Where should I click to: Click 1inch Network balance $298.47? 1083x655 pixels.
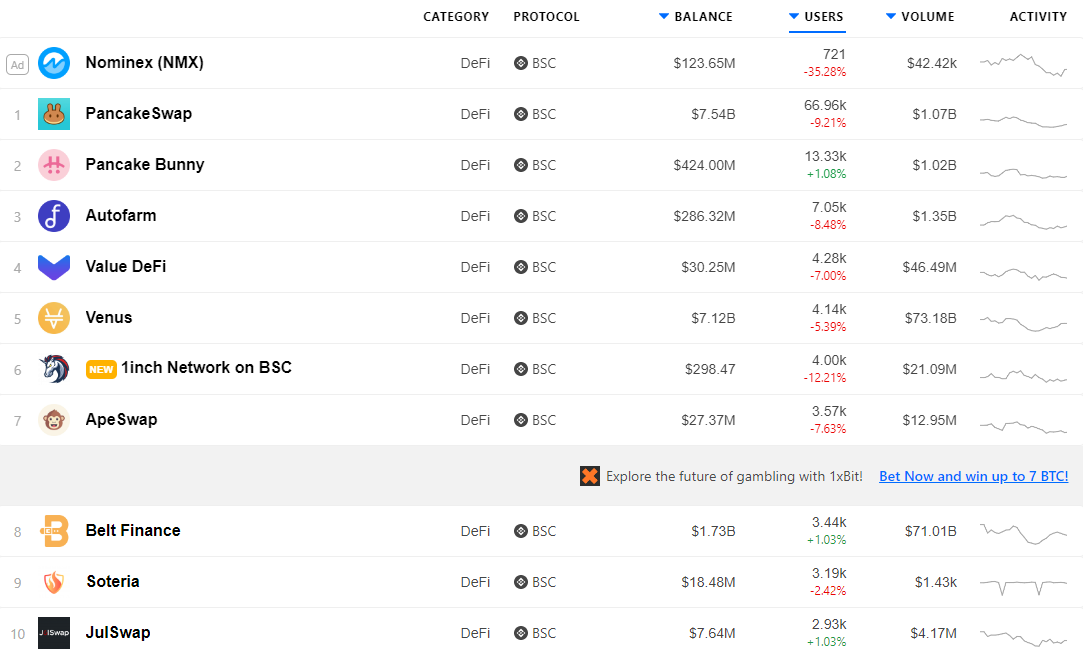coord(710,369)
